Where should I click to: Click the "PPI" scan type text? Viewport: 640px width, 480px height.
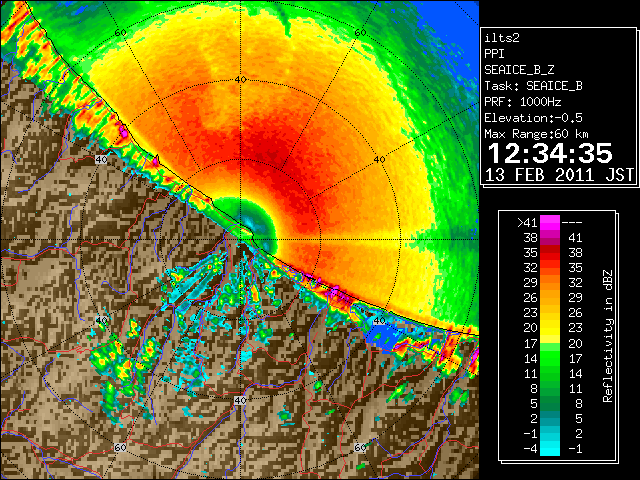(x=494, y=54)
